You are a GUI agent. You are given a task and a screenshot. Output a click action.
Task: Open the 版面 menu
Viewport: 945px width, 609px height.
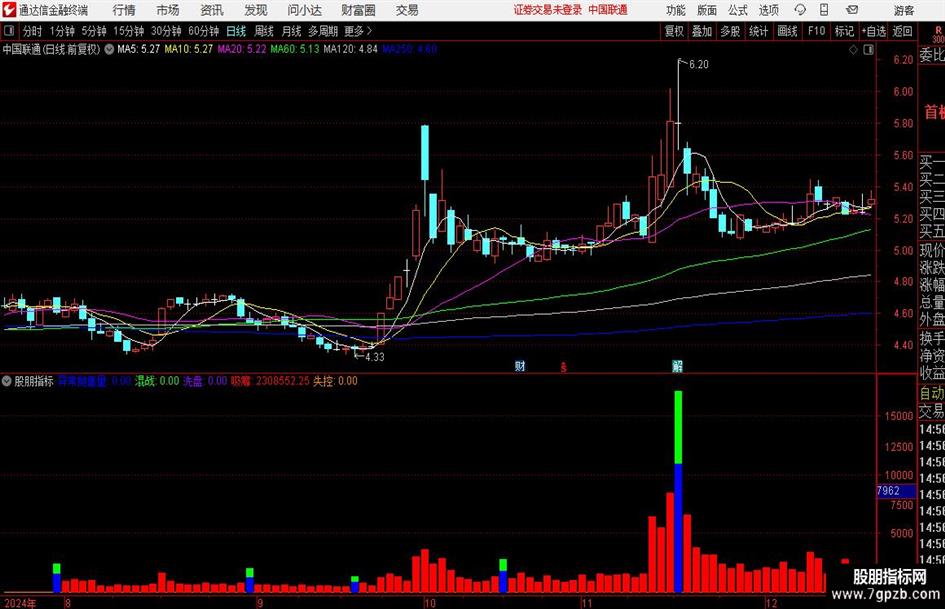pos(706,10)
